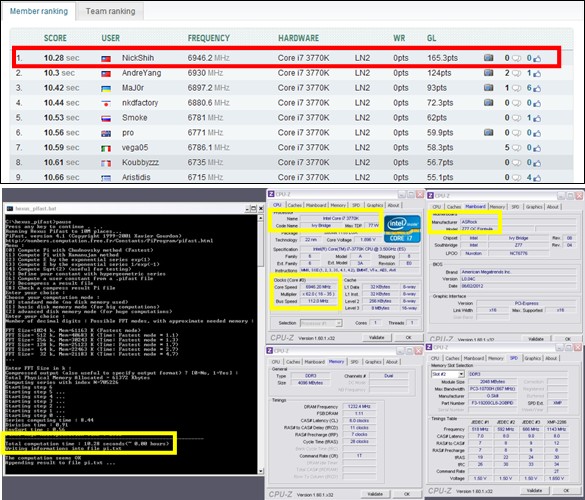Open the Graphics tab in the CPU-Z SPD window

[532, 358]
